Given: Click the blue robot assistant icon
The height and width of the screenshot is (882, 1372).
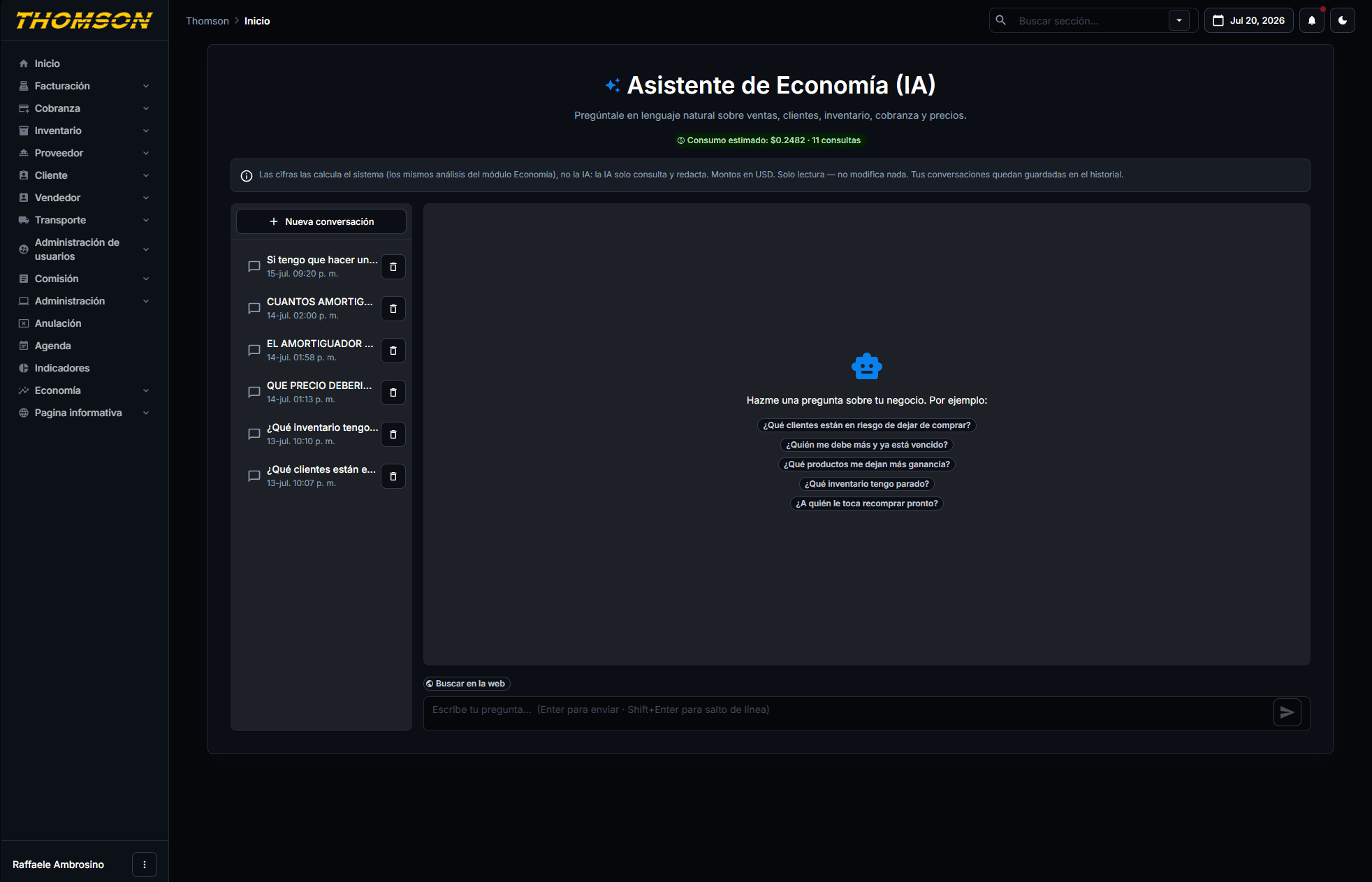Looking at the screenshot, I should [x=867, y=366].
